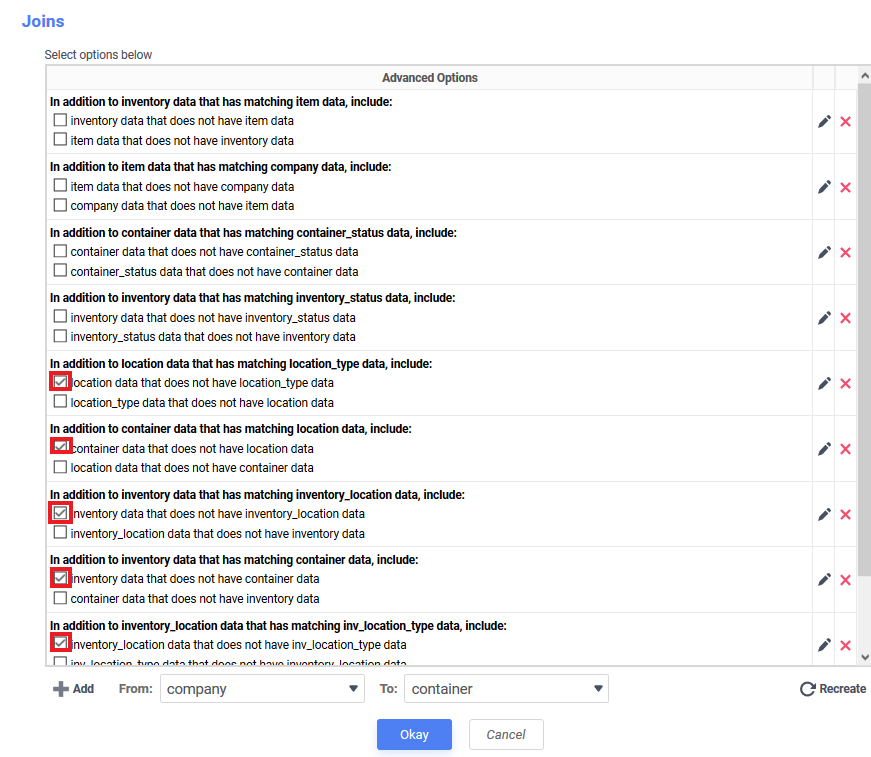Check inventory data that does not have item data
The height and width of the screenshot is (757, 871).
point(60,120)
